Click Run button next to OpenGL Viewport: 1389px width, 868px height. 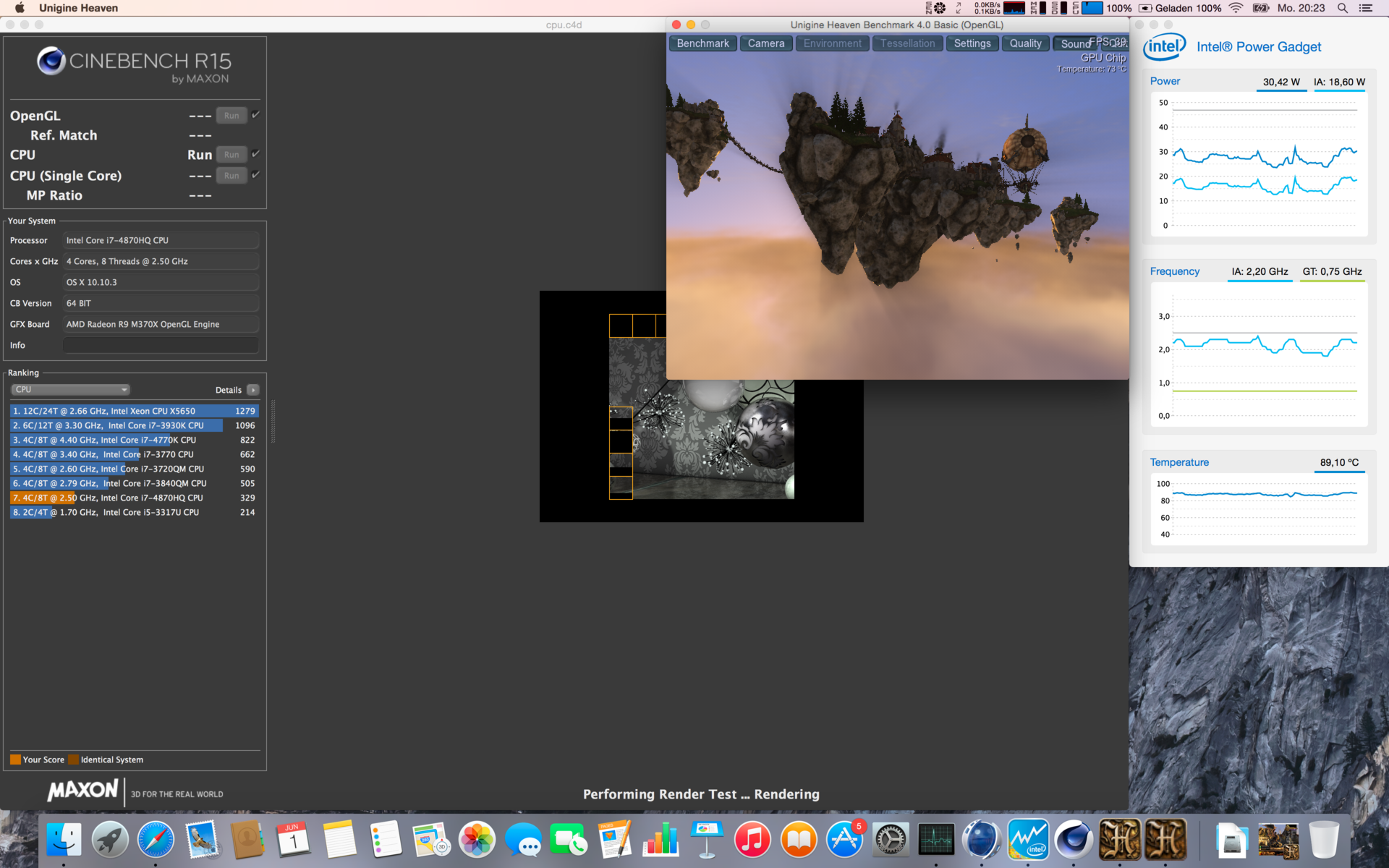[231, 116]
